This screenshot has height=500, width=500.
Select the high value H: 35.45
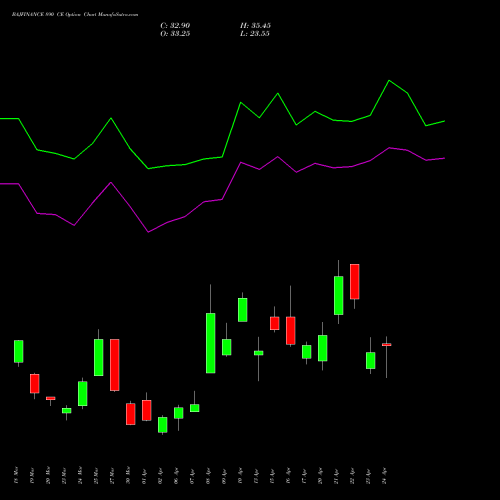[x=255, y=26]
